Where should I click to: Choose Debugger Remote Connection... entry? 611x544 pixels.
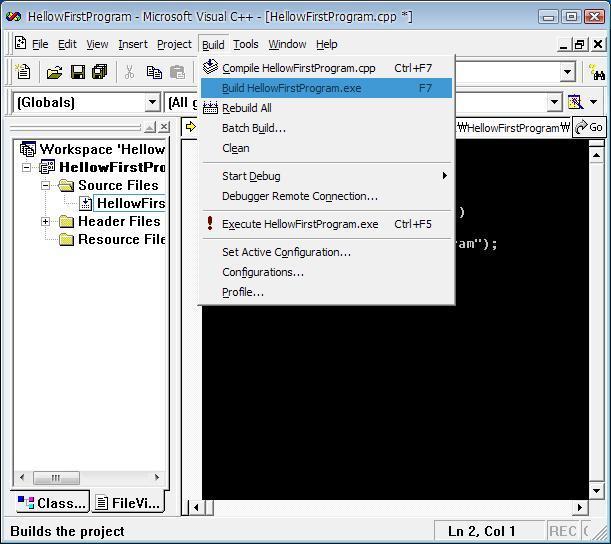(326, 196)
